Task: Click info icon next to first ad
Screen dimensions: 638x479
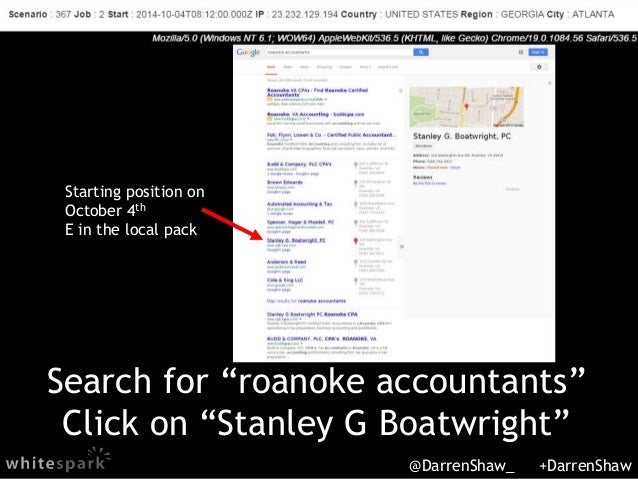Action: coord(401,90)
